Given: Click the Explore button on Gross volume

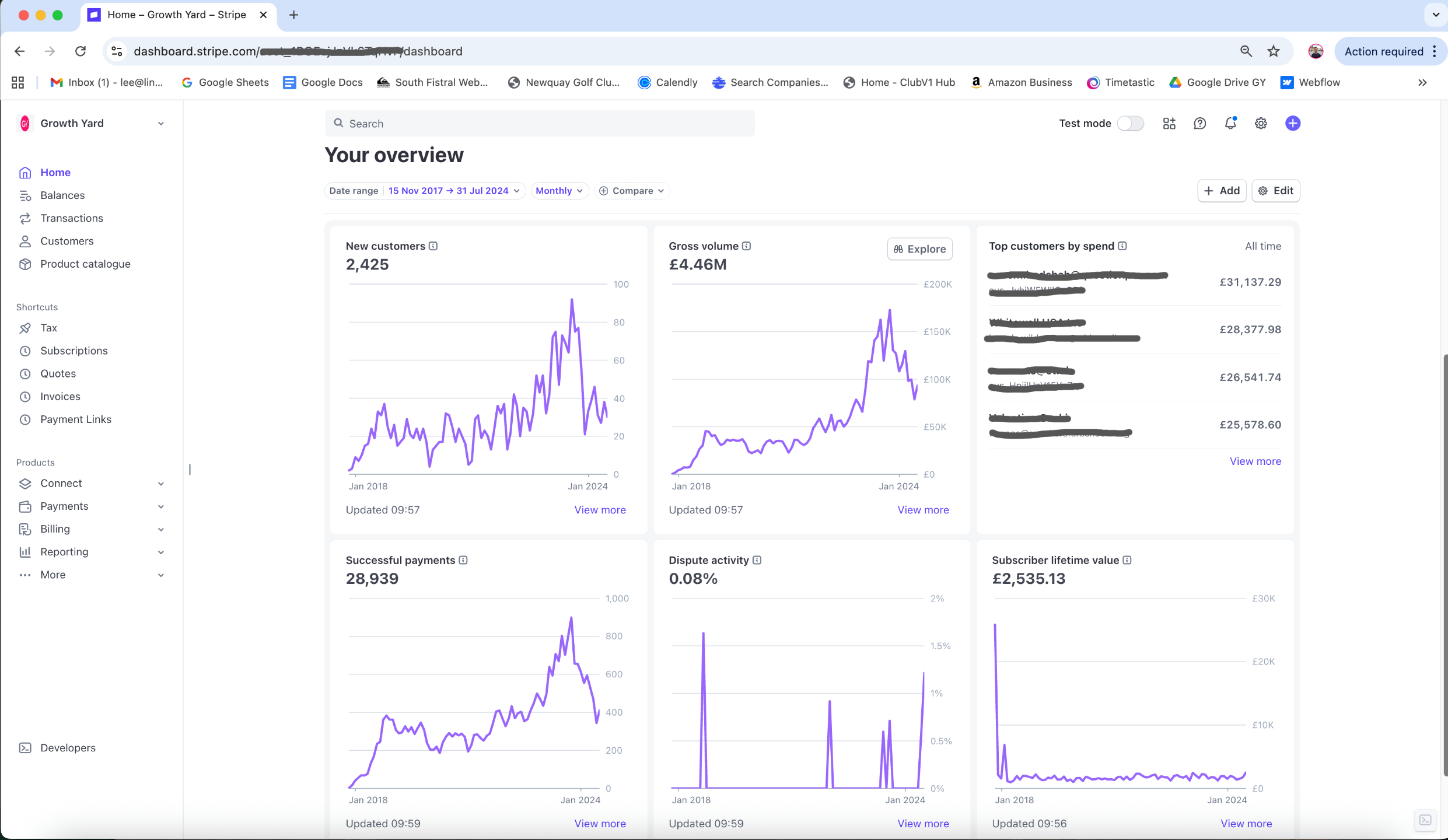Looking at the screenshot, I should (x=919, y=249).
